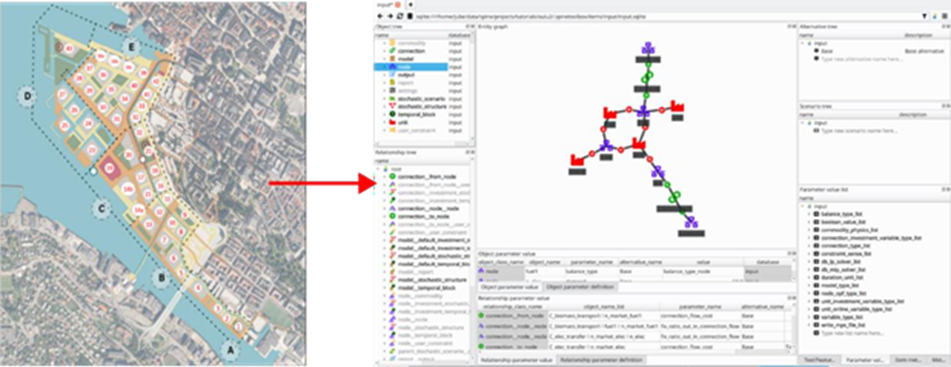Image resolution: width=951 pixels, height=367 pixels.
Task: Select user_constraint icon in Object tree
Action: (392, 130)
